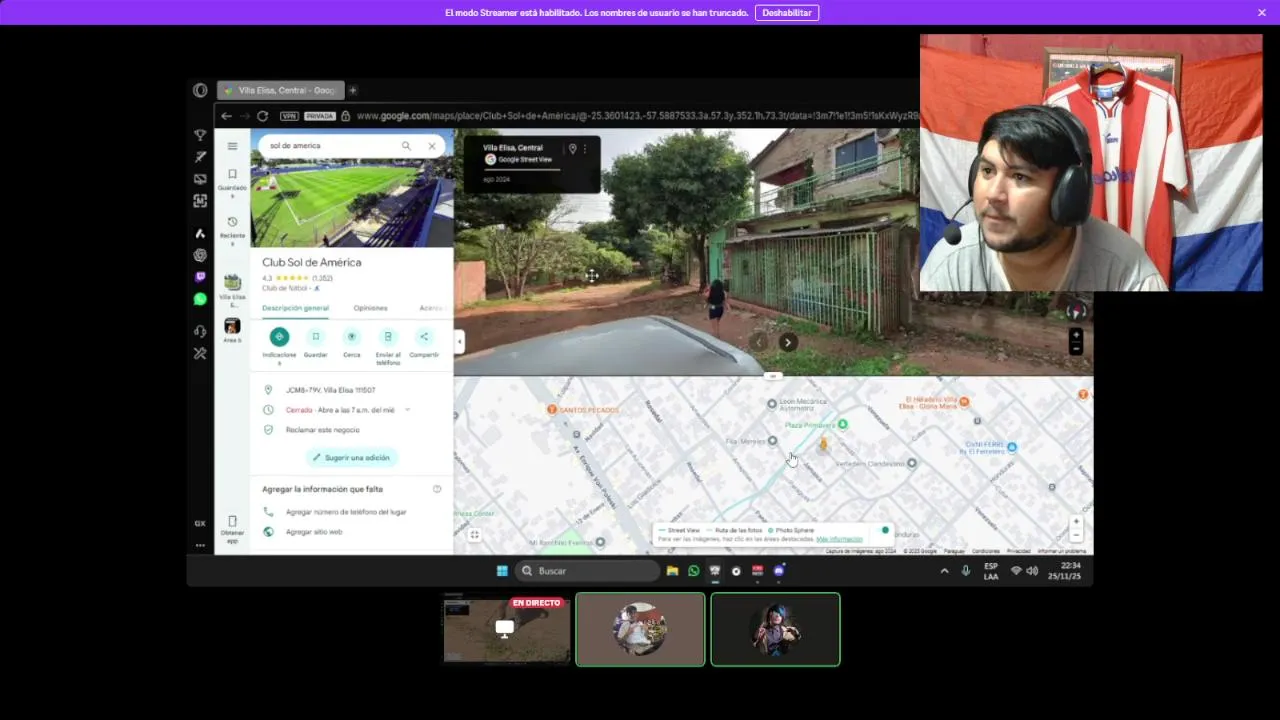Open Guardados in the Maps side rail
Screen dimensions: 1280x720
click(232, 181)
